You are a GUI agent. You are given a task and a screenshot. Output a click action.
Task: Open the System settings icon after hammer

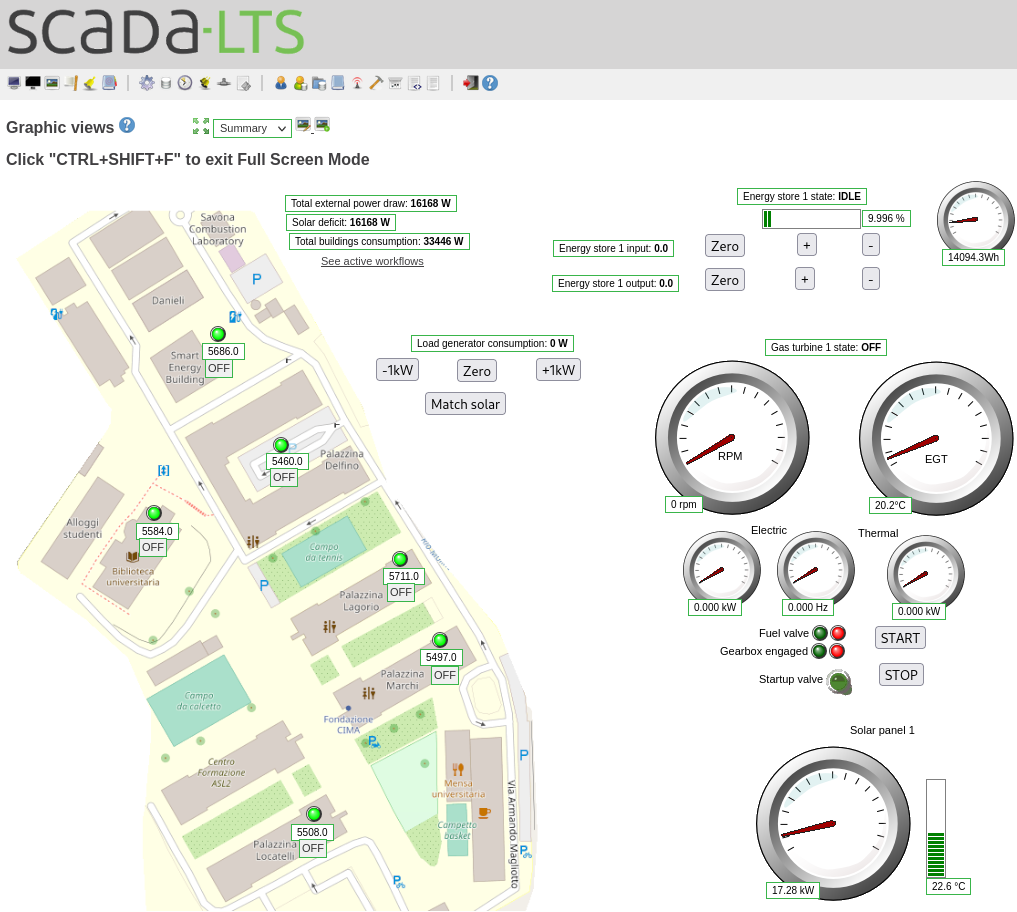click(396, 83)
